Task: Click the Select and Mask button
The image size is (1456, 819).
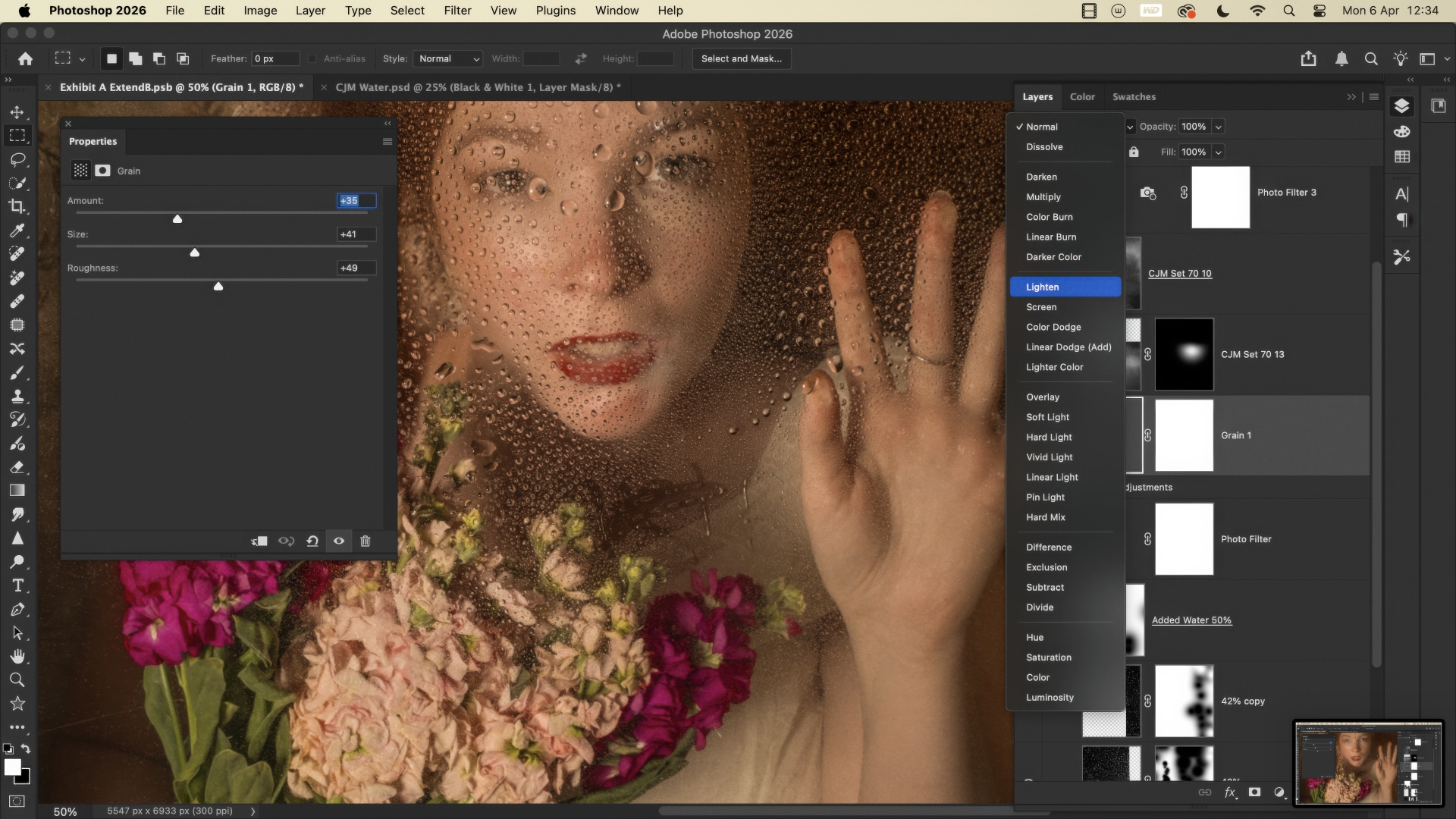Action: tap(741, 58)
